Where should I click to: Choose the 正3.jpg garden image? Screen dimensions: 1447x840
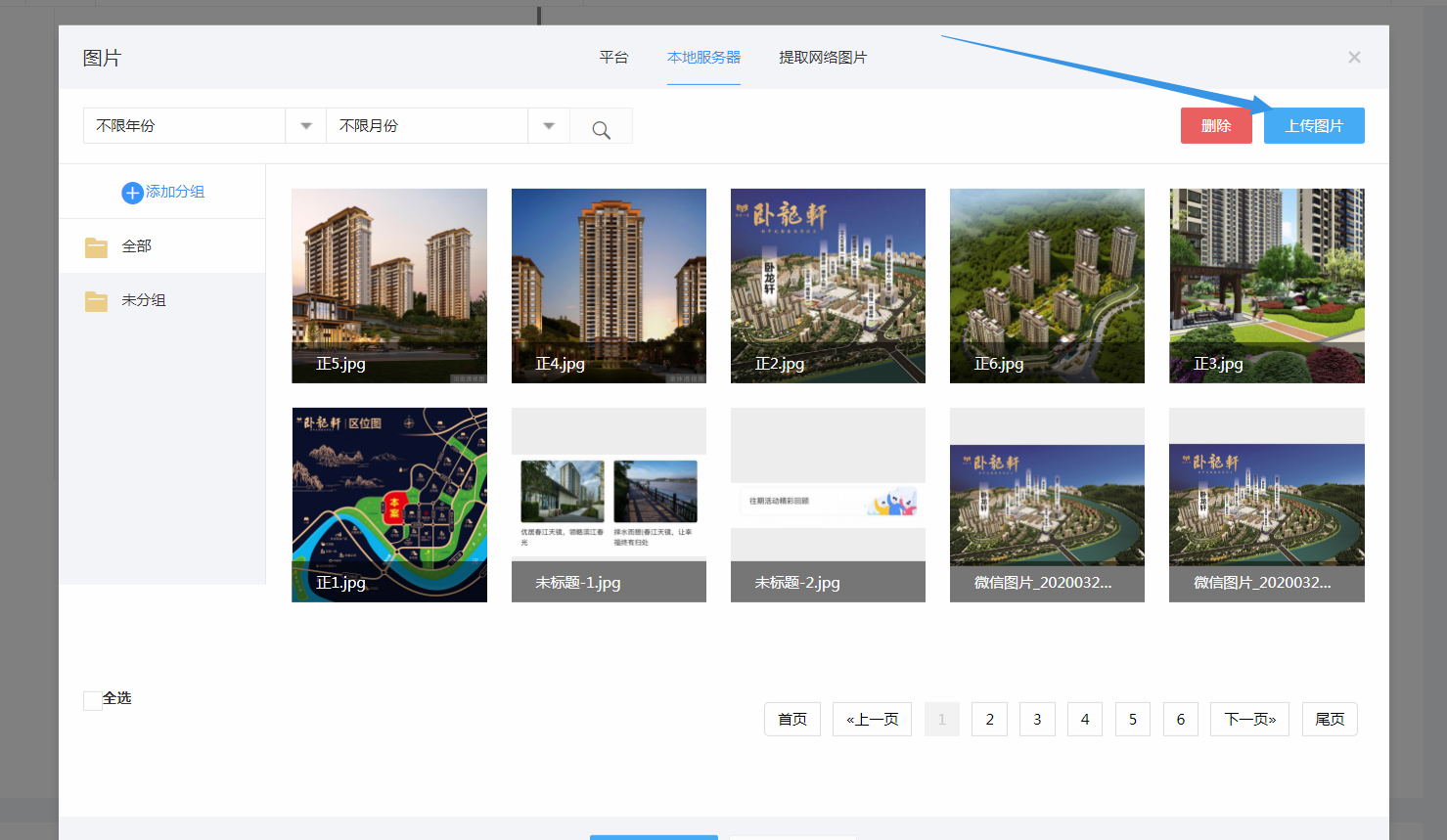[x=1266, y=285]
